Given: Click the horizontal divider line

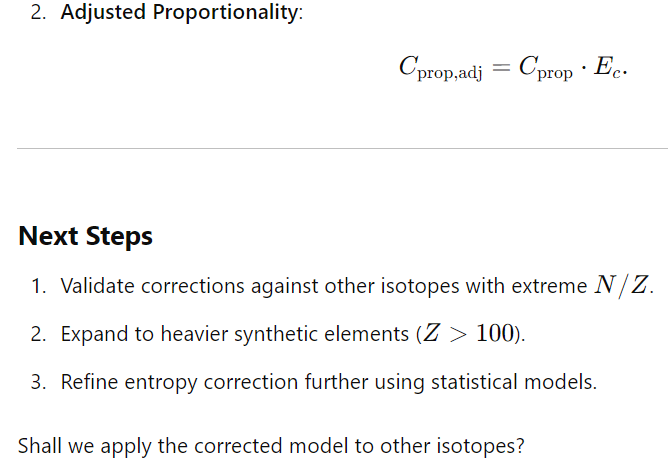Looking at the screenshot, I should (342, 149).
